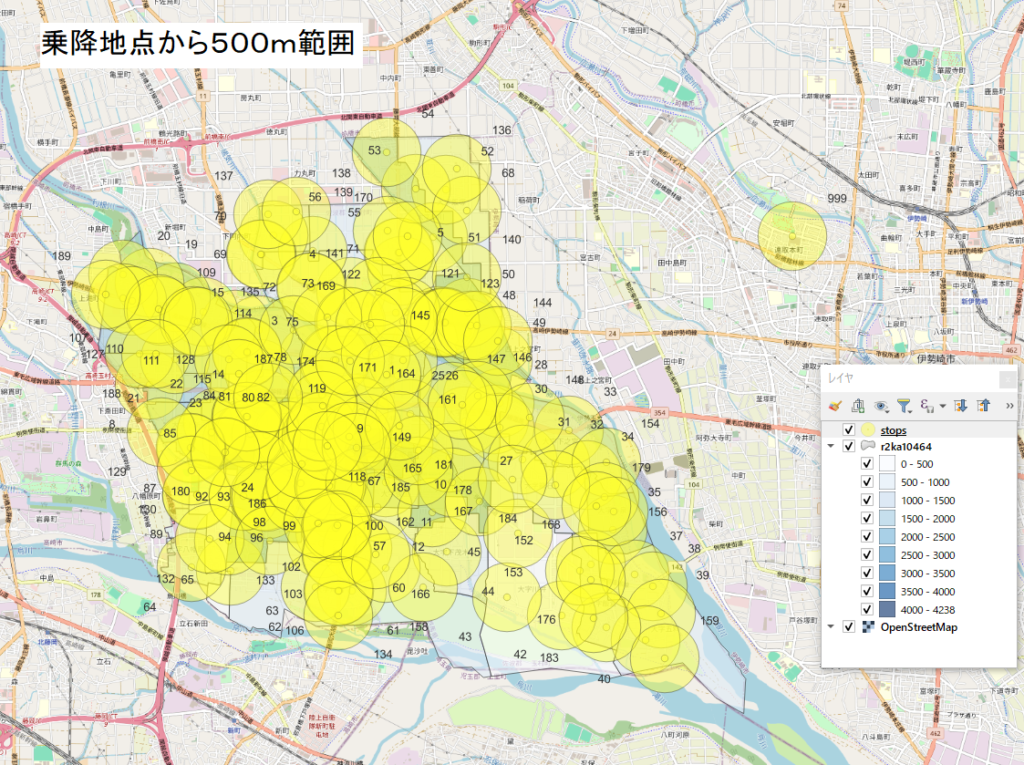Uncheck the r2ka10464 layer visibility
Viewport: 1024px width, 765px height.
849,446
